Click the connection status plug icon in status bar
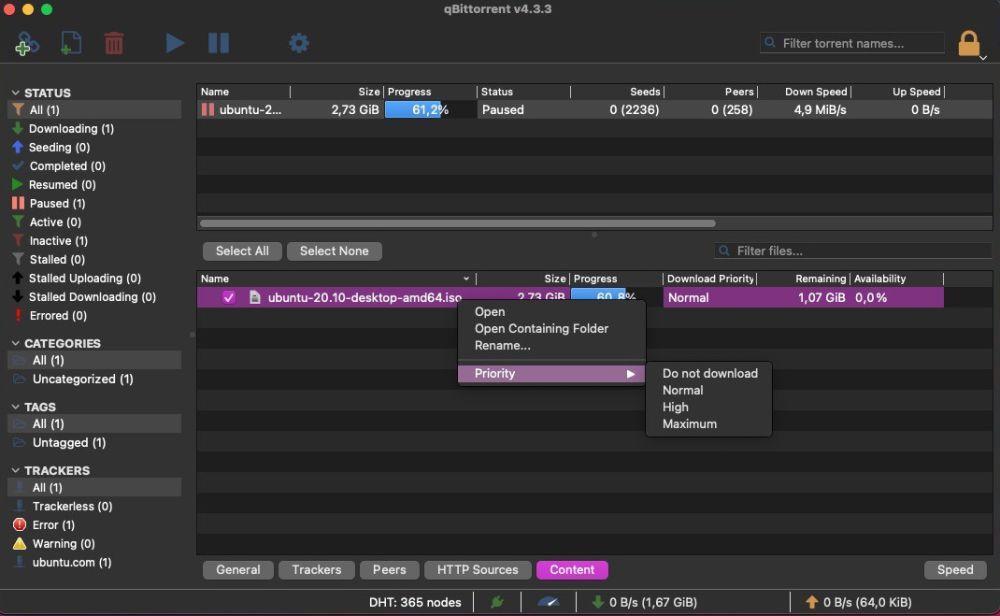 (x=497, y=602)
